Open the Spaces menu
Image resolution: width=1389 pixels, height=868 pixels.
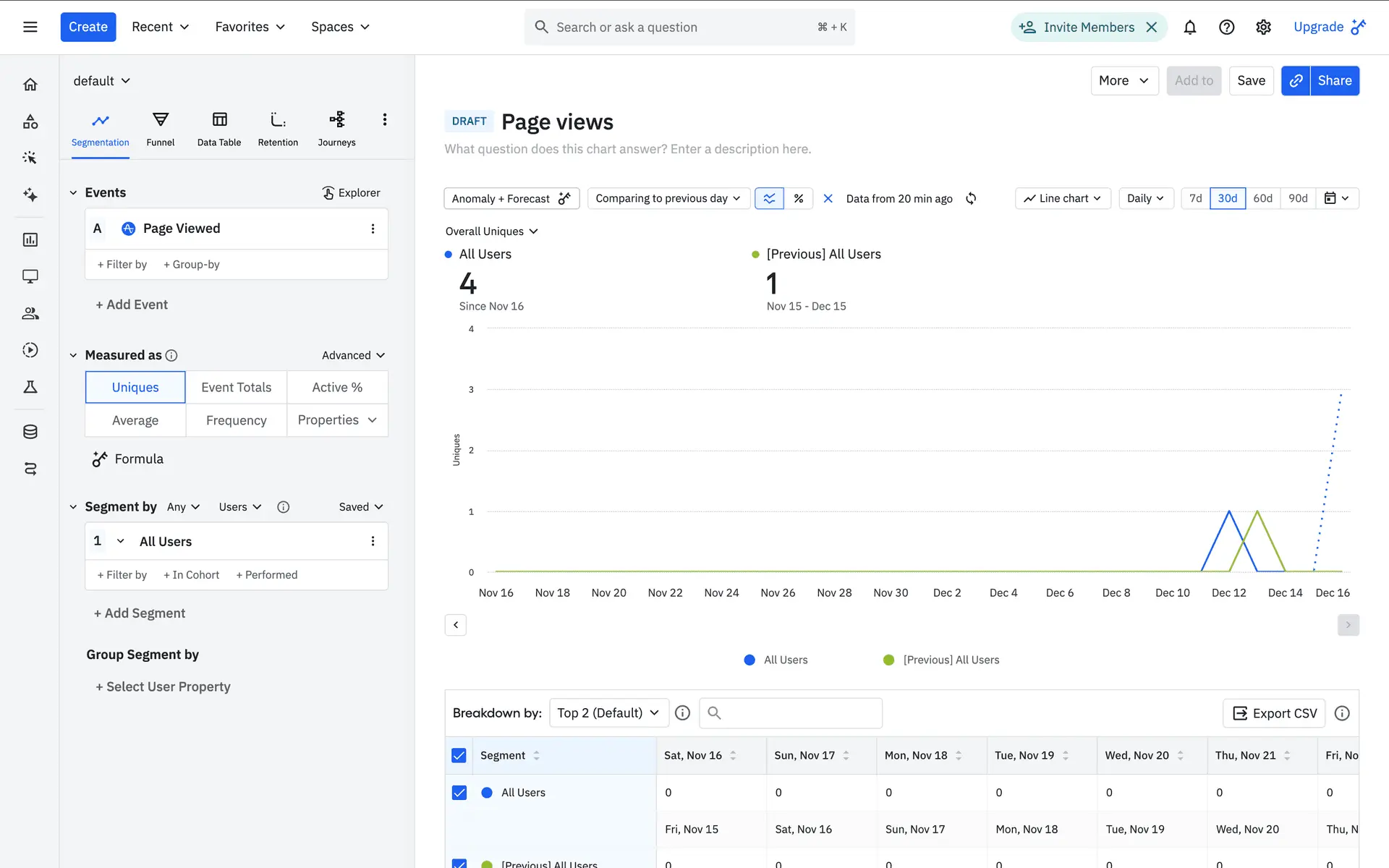[340, 27]
